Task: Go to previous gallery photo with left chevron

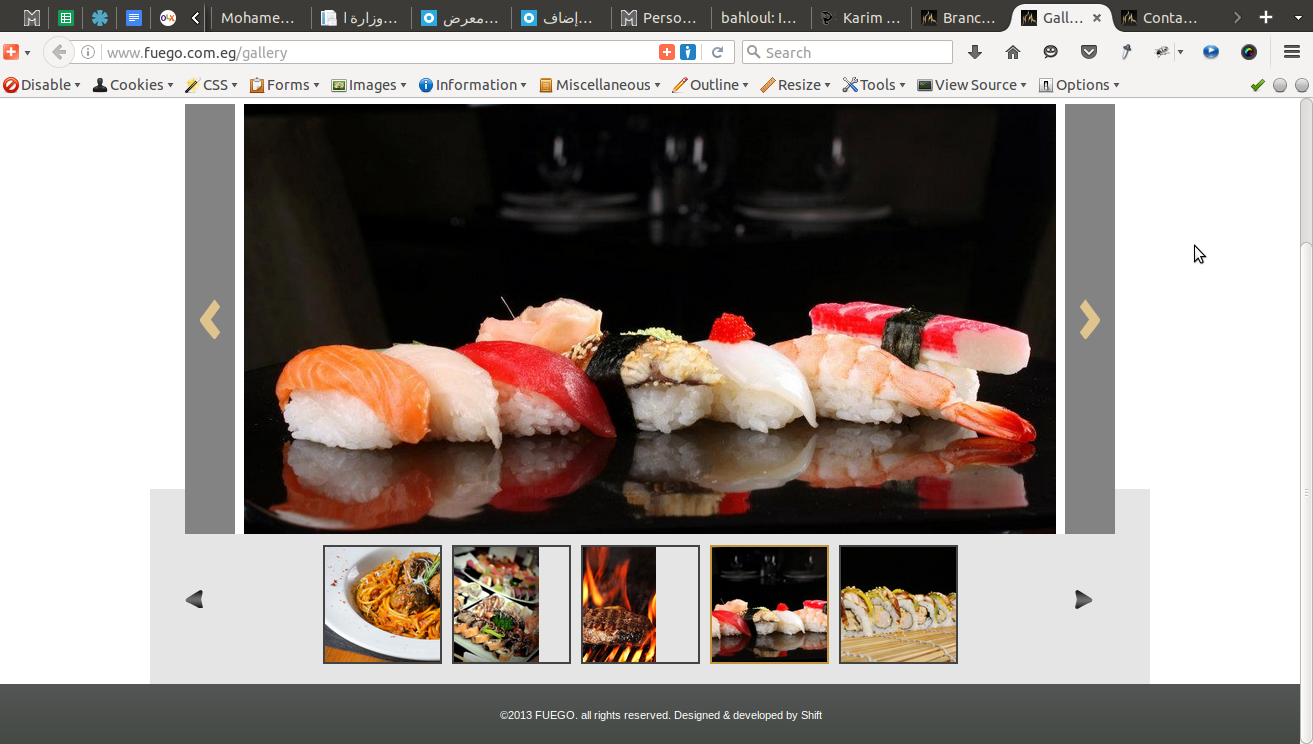Action: tap(210, 319)
